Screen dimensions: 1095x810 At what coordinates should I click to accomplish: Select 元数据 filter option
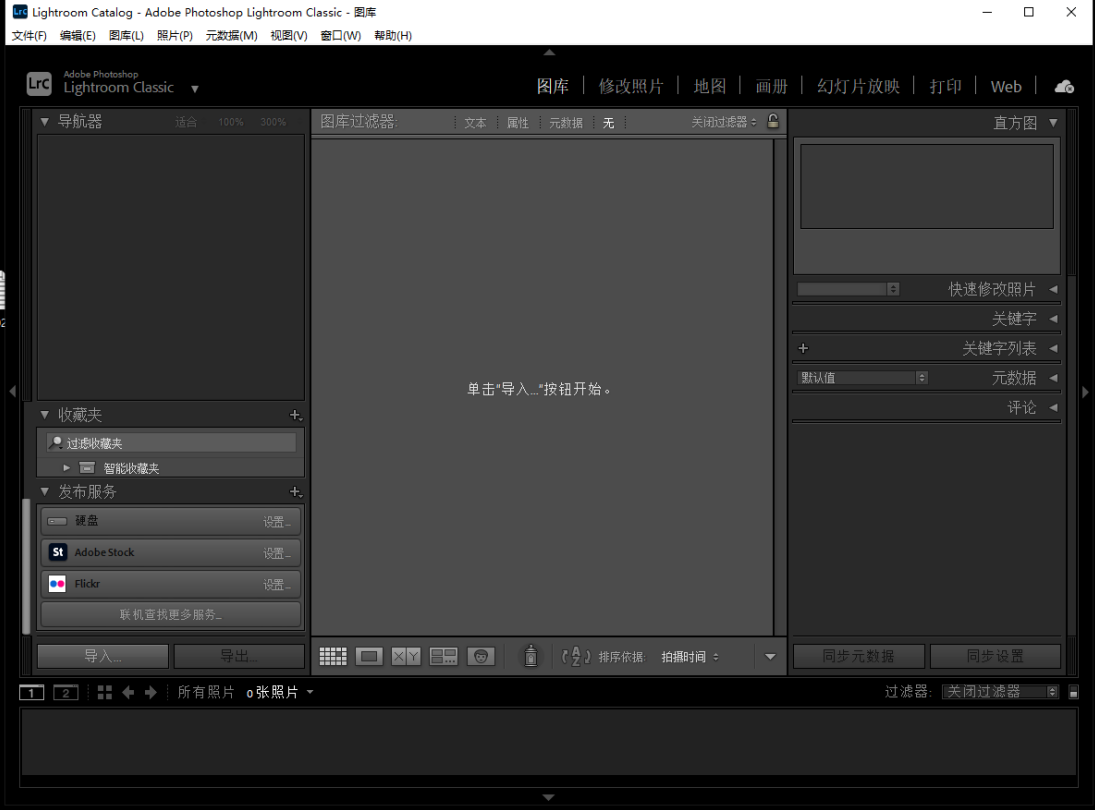566,123
